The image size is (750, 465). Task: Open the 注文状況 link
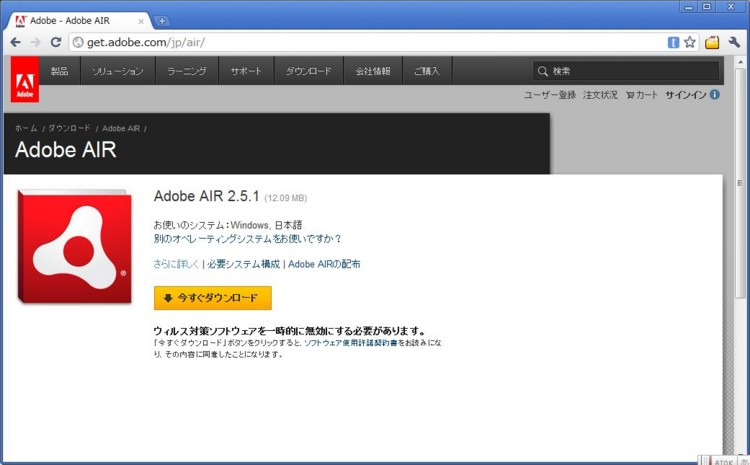click(600, 95)
